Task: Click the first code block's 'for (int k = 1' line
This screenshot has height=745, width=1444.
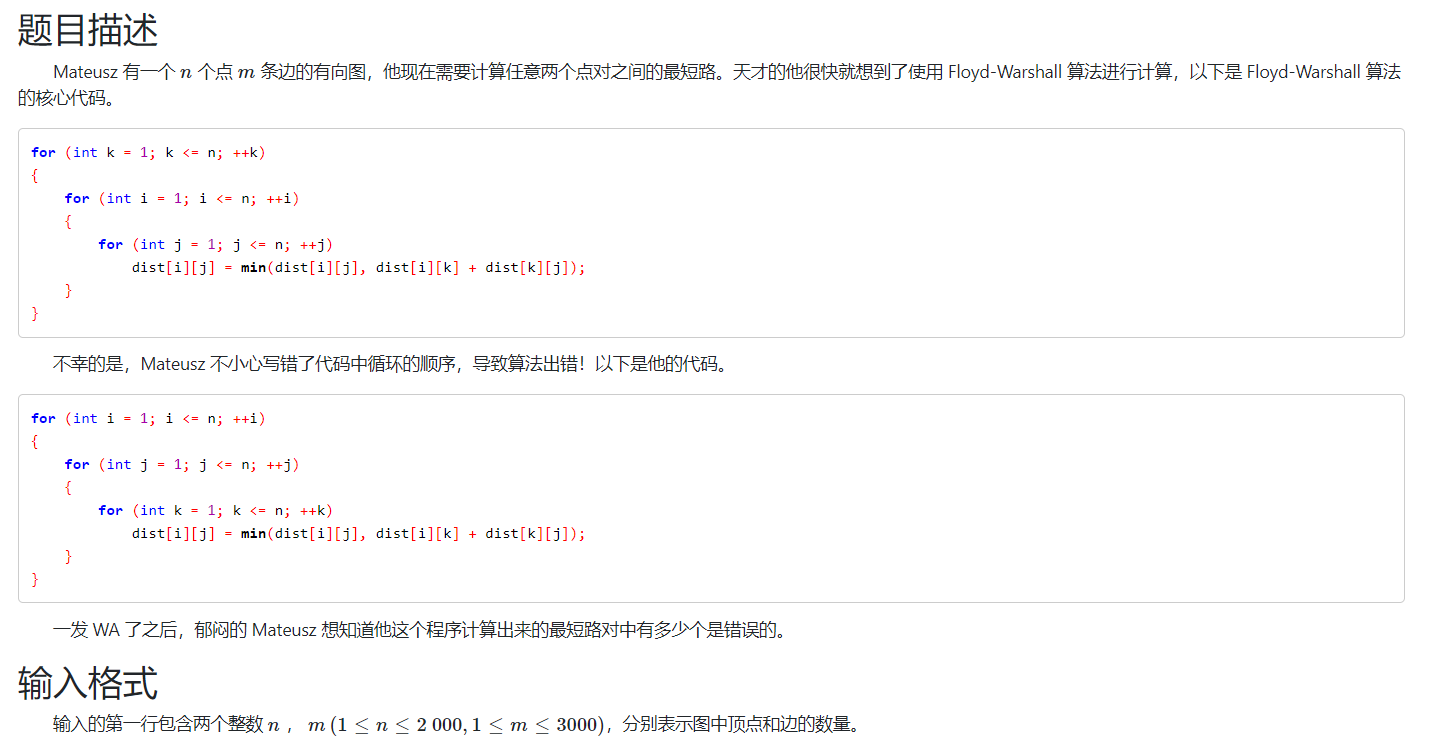Action: click(148, 152)
